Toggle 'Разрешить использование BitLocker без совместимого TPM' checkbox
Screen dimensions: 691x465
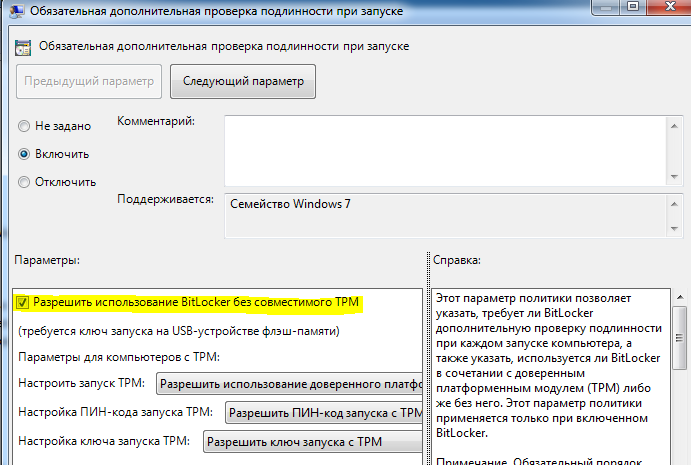tap(22, 302)
